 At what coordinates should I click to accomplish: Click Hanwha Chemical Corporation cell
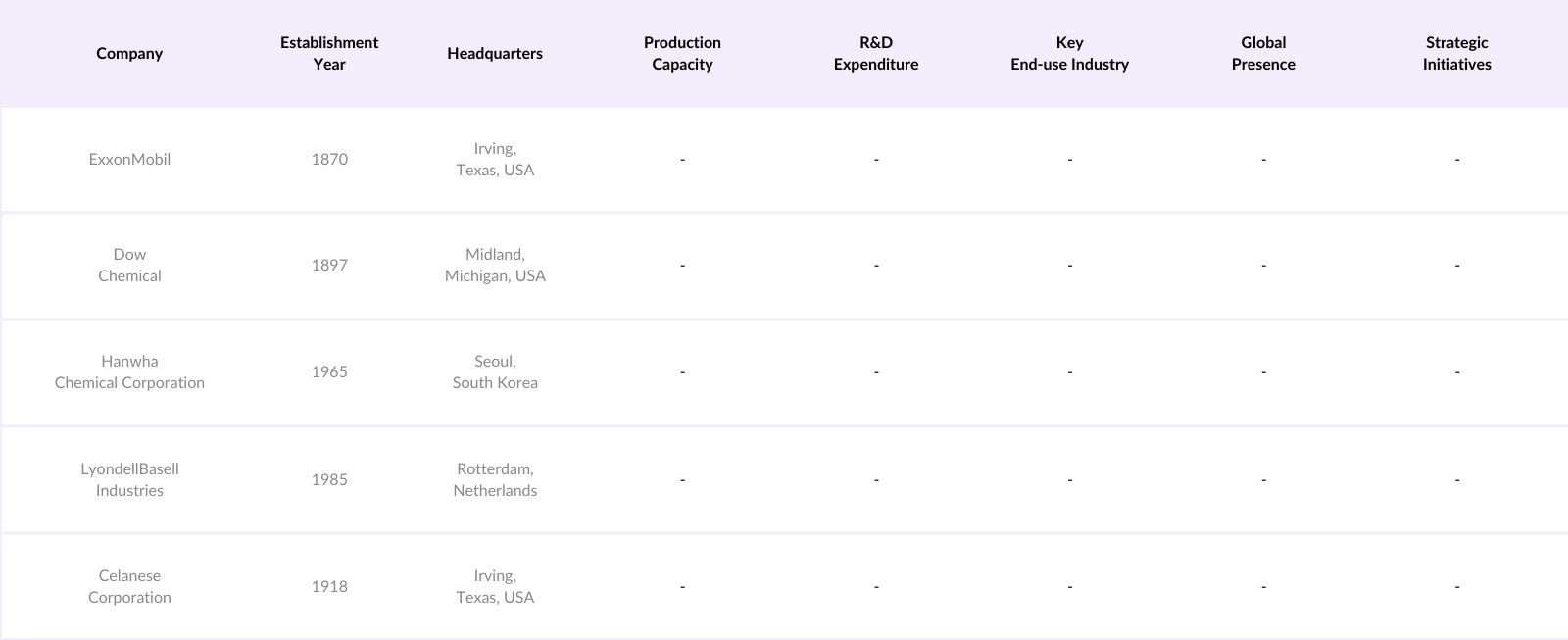click(x=129, y=372)
